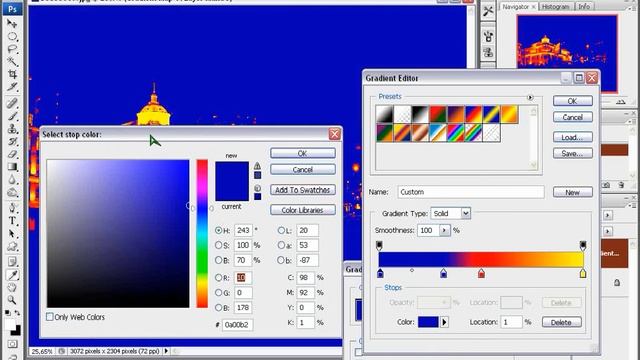
Task: Select the Eyedropper tool
Action: tap(12, 275)
